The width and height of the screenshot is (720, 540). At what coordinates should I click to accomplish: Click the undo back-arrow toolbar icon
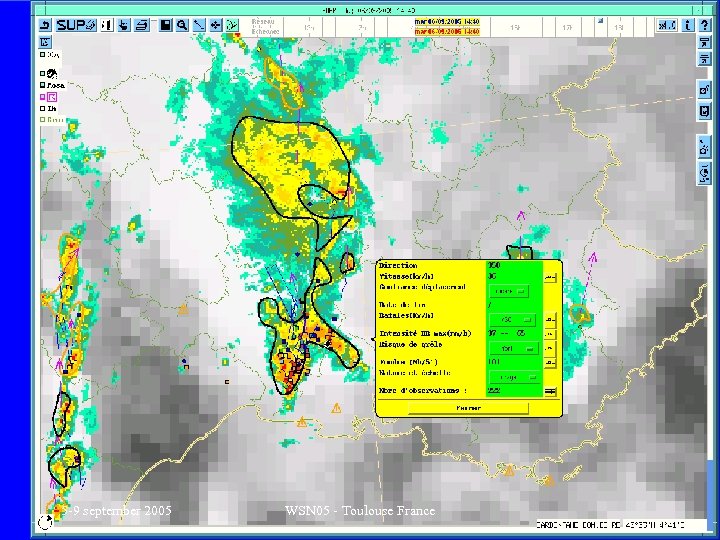[45, 25]
